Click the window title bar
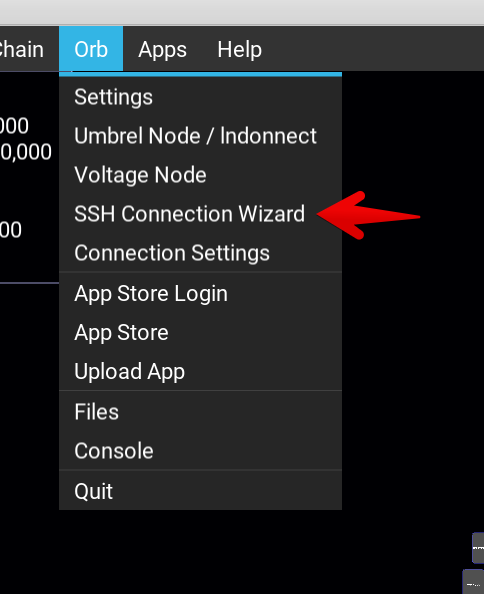The width and height of the screenshot is (484, 594). click(x=242, y=13)
